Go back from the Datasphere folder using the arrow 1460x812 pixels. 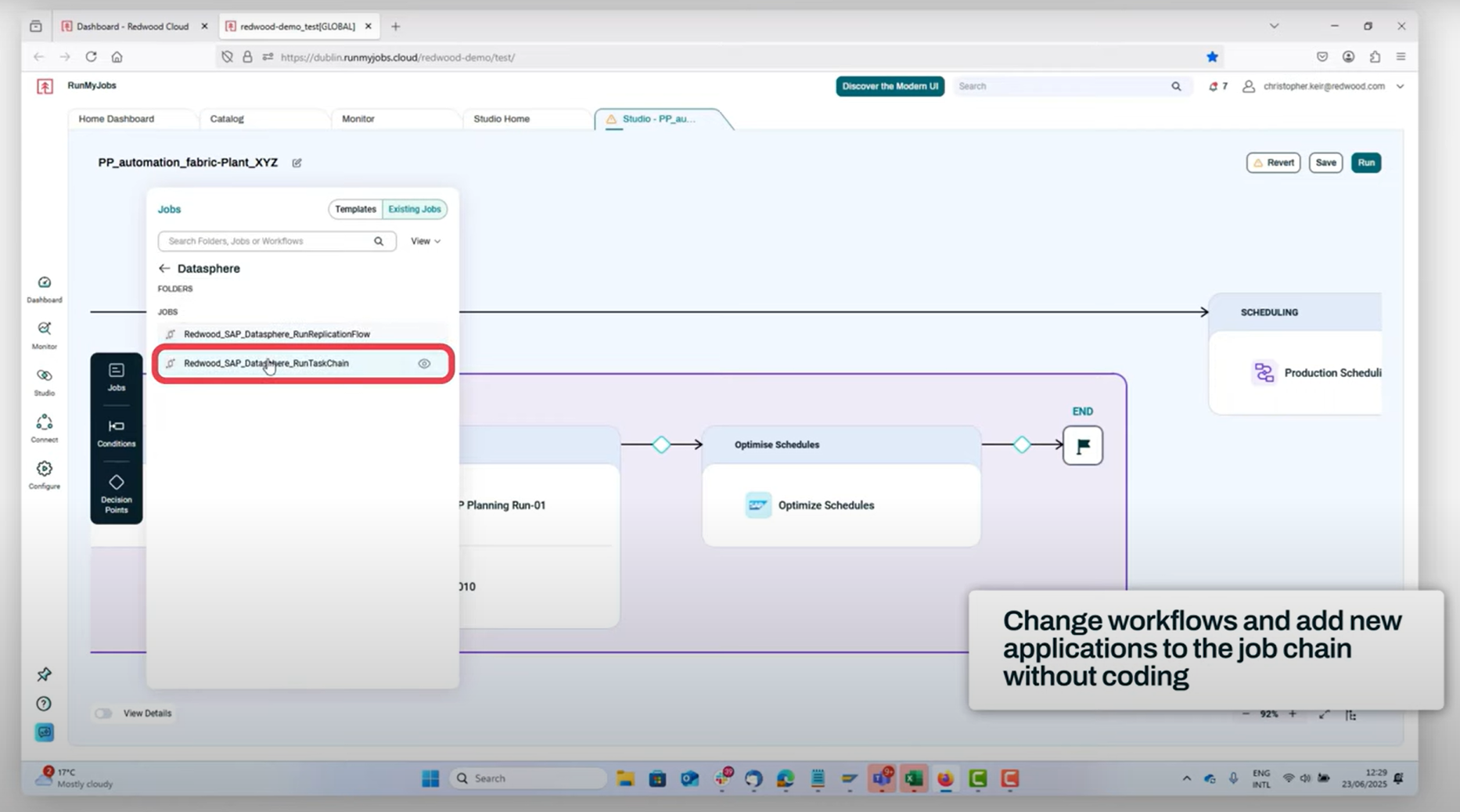click(164, 268)
